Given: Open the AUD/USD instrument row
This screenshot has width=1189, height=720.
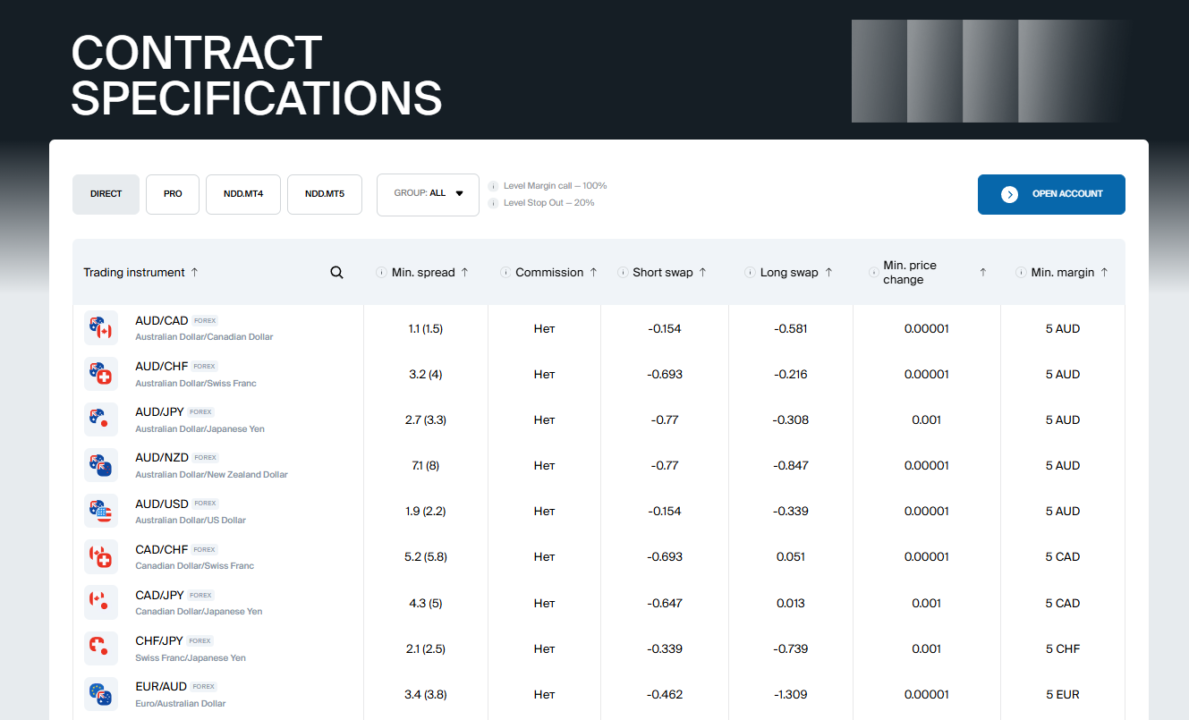Looking at the screenshot, I should 598,511.
